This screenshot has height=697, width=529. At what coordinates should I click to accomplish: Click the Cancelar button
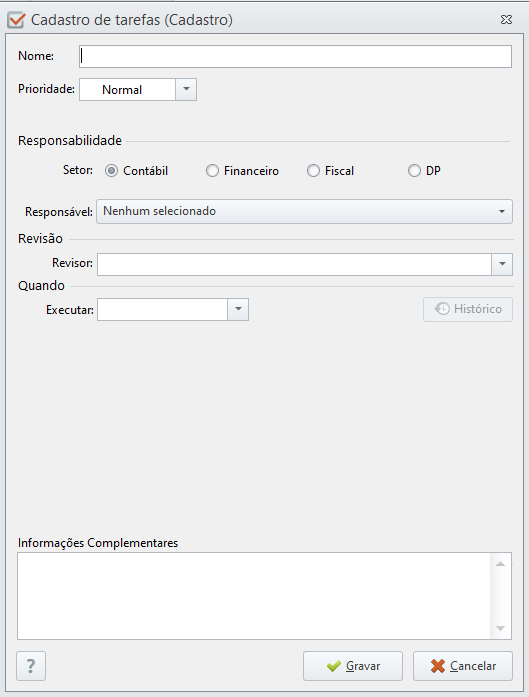(463, 666)
